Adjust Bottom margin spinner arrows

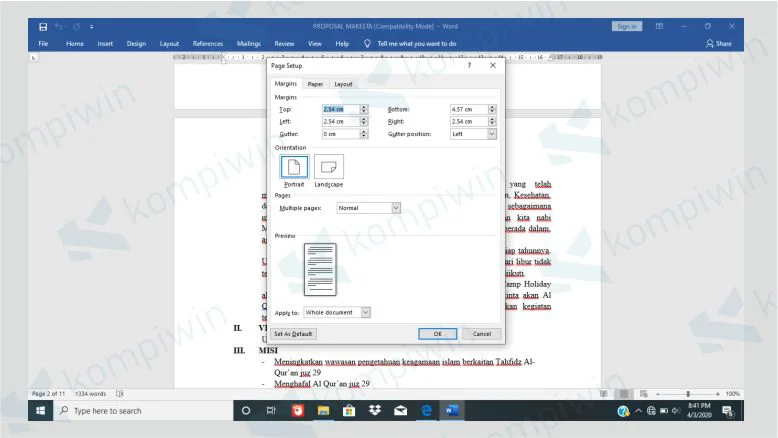point(492,109)
